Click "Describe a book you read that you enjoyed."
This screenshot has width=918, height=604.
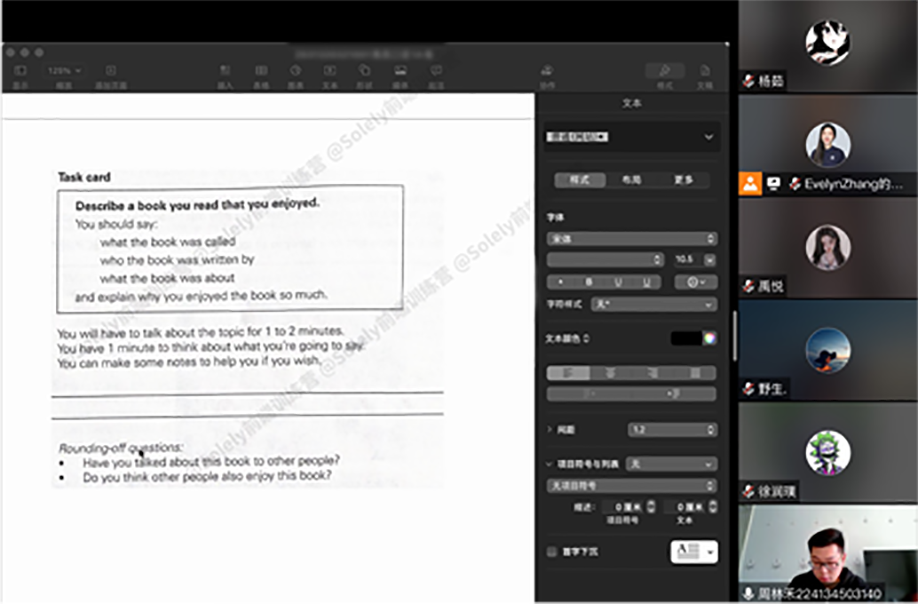click(197, 205)
